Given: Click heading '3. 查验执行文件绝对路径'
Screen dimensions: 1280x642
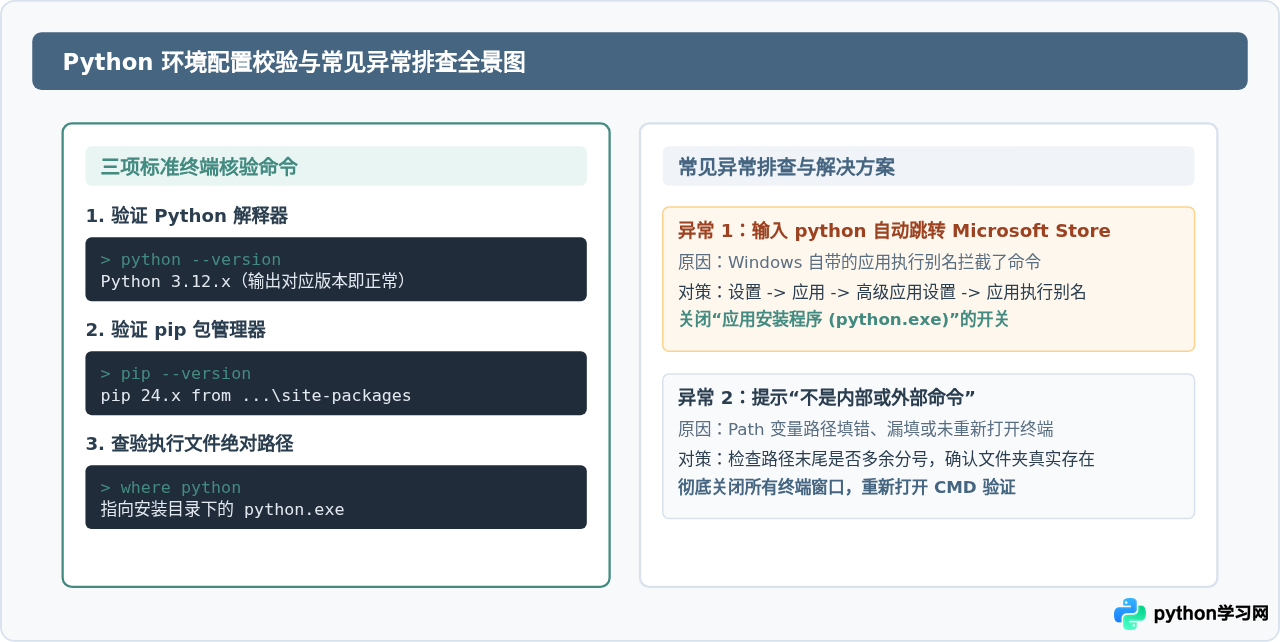Looking at the screenshot, I should 190,444.
